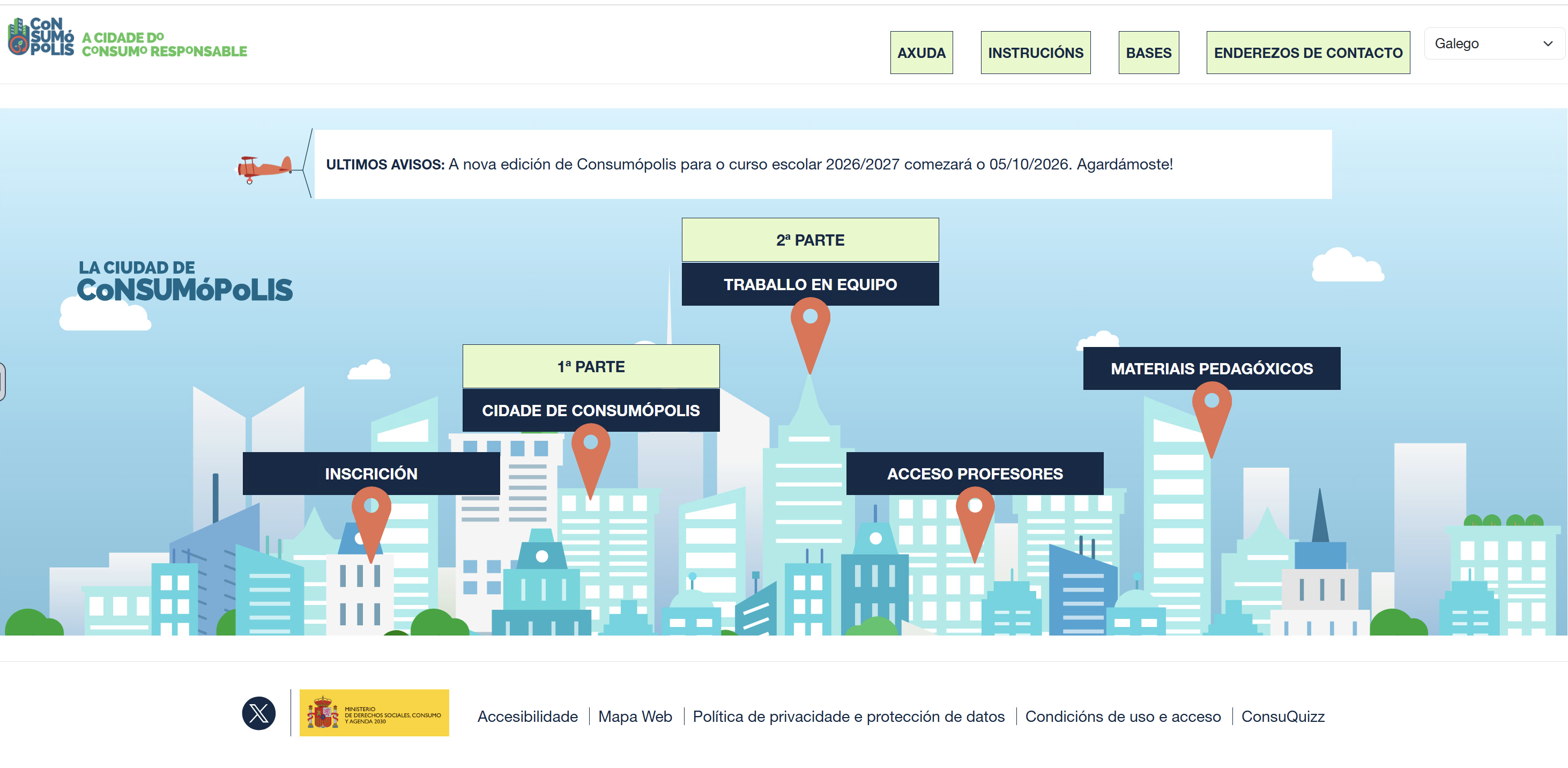Open MATERIAIS PEDAGÓXICOS
The width and height of the screenshot is (1568, 768).
[x=1212, y=368]
